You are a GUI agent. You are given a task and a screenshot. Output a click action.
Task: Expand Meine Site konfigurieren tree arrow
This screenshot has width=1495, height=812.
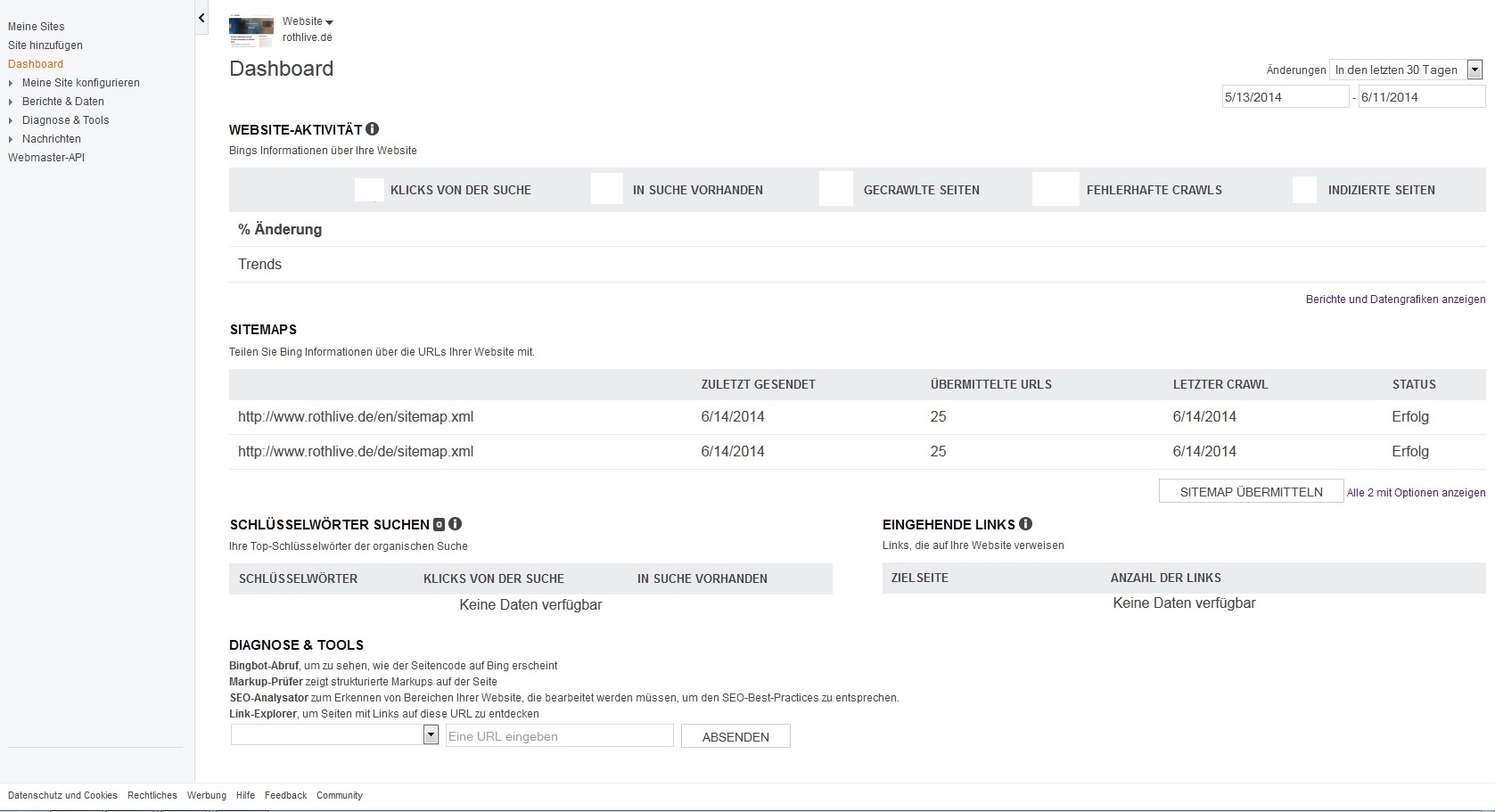coord(11,83)
